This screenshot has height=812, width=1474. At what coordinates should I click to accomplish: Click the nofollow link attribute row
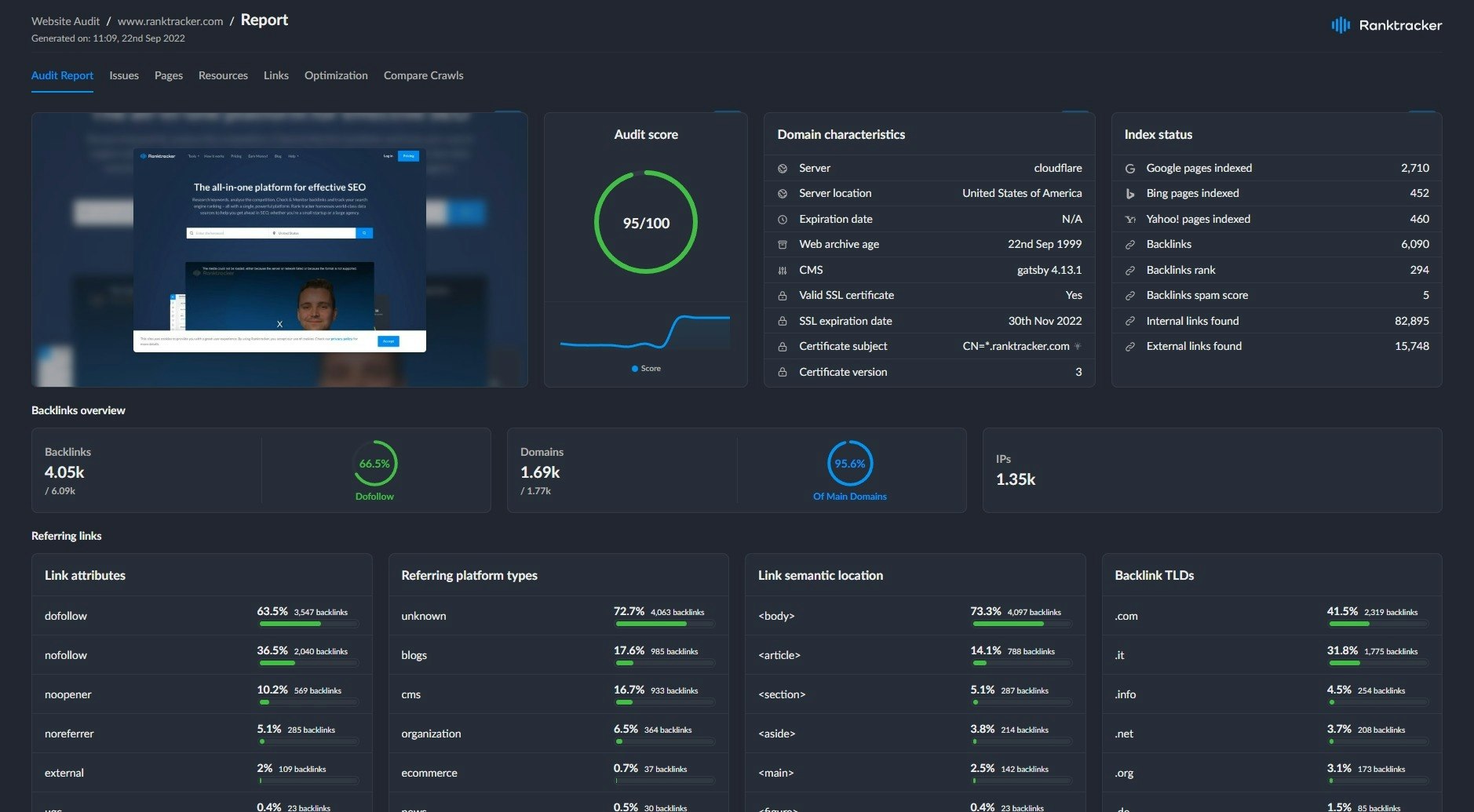click(x=202, y=655)
